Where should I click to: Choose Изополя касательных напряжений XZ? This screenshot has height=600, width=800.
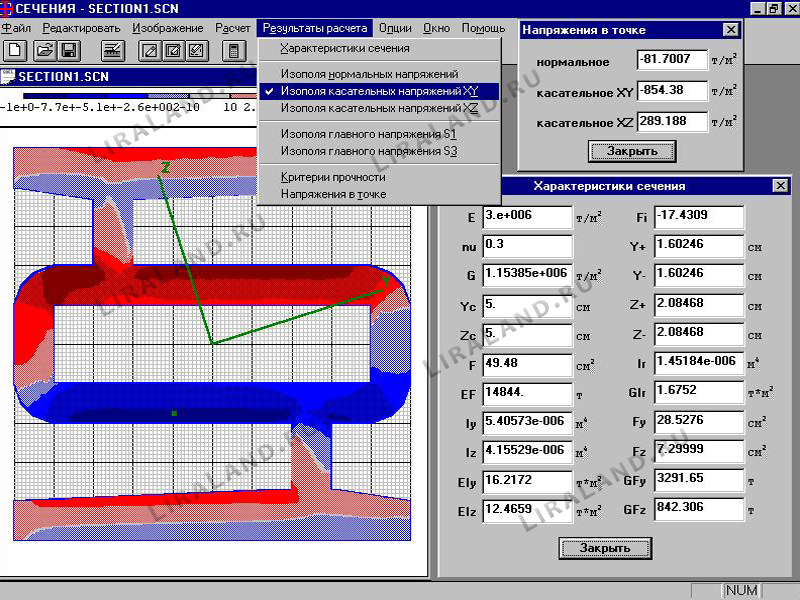click(378, 108)
